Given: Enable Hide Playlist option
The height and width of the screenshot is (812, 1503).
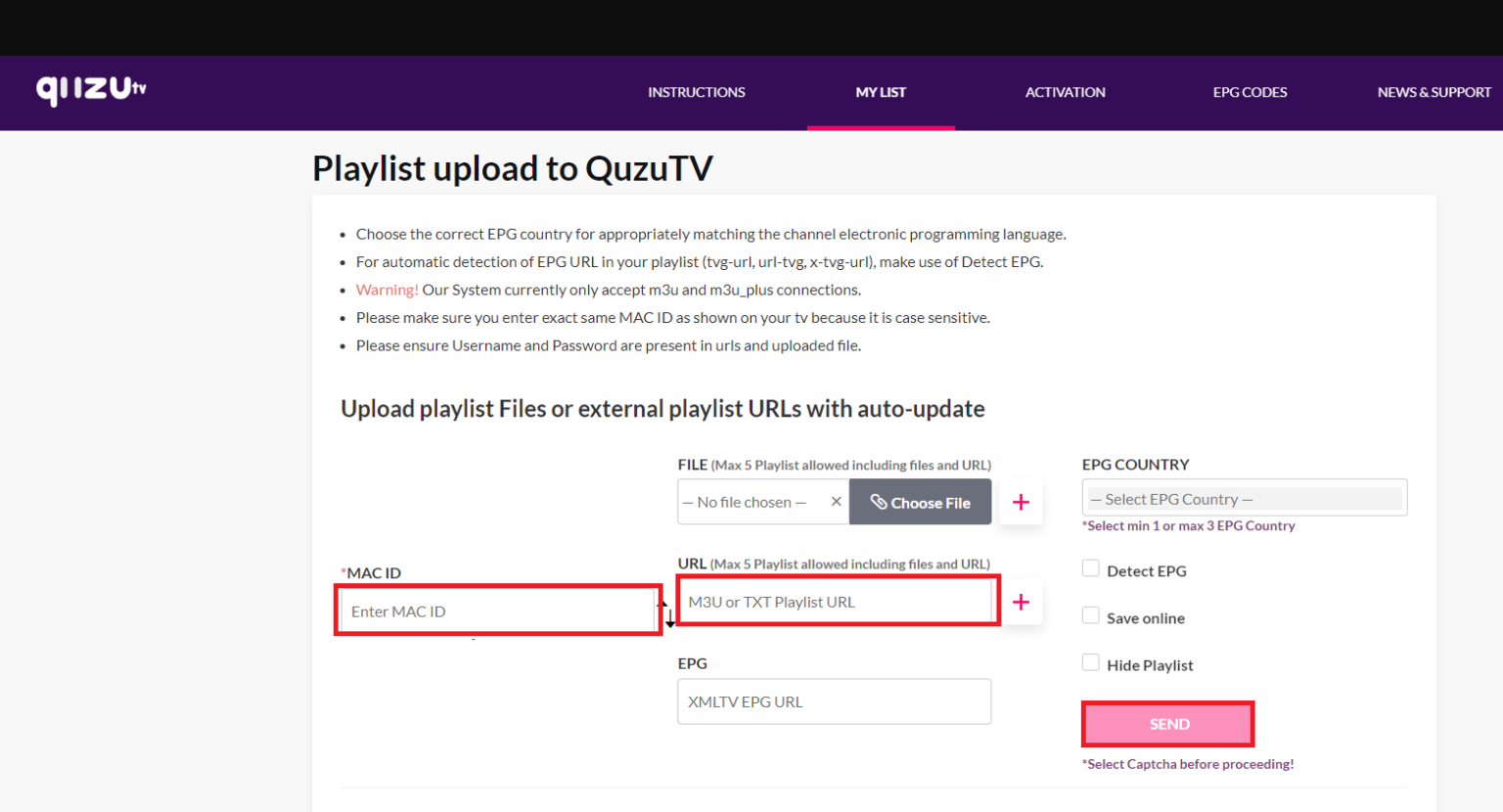Looking at the screenshot, I should coord(1091,661).
